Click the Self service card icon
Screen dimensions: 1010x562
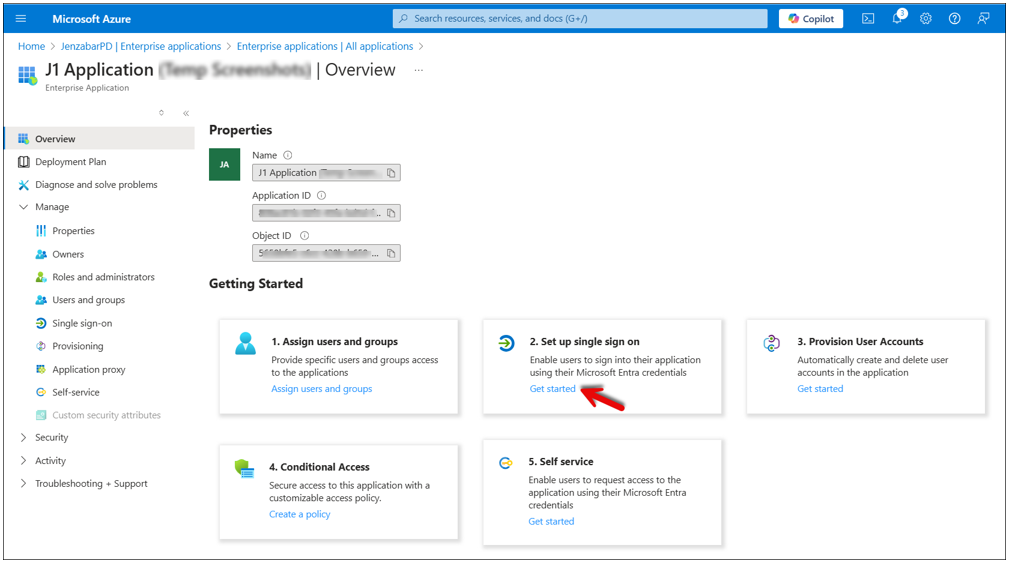click(x=506, y=463)
